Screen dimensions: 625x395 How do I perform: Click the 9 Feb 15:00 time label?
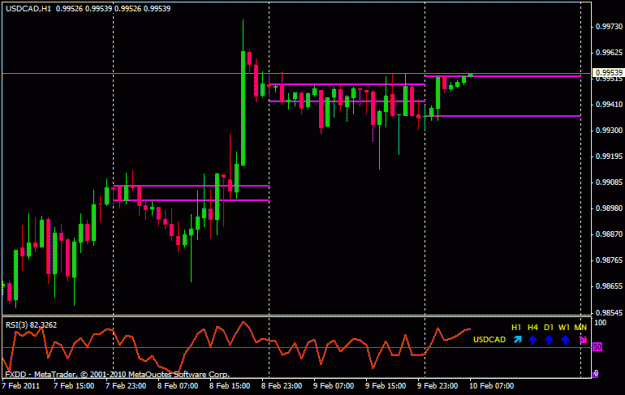(x=385, y=386)
